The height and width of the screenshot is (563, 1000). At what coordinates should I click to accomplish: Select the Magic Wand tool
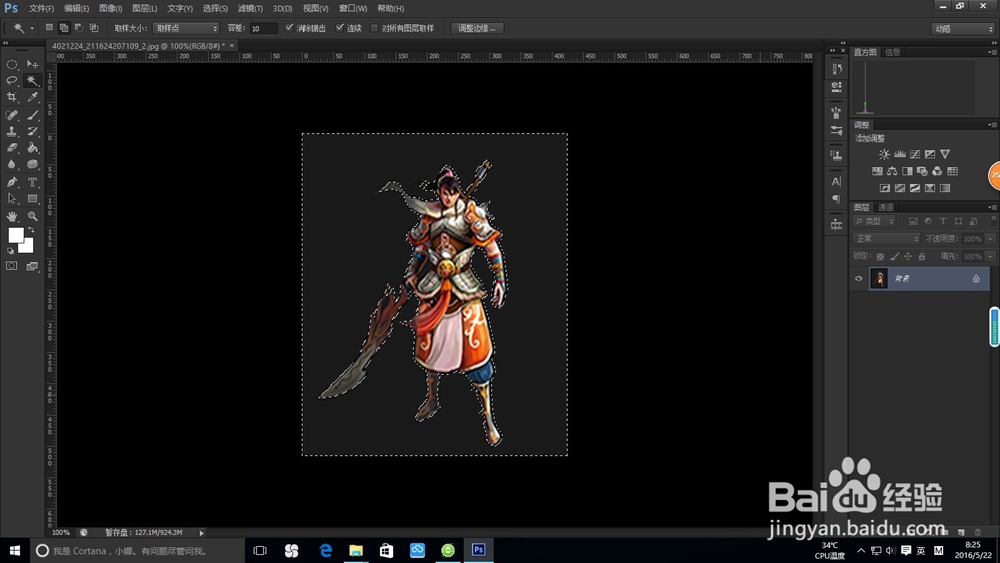pos(32,80)
